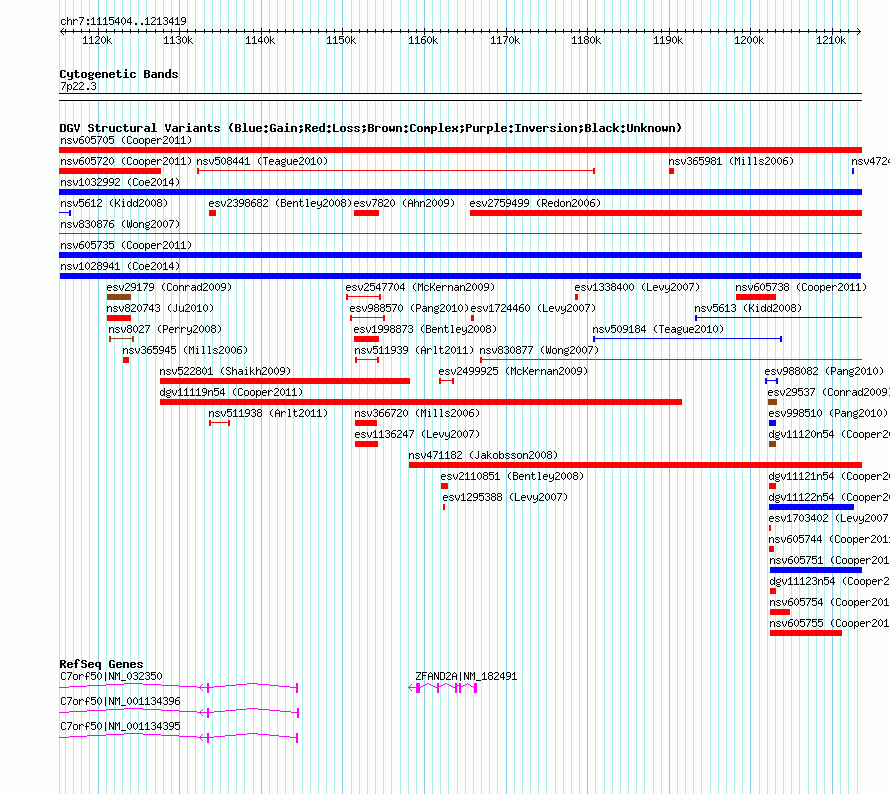Open the nsv605744 (Cooper2011) label
Image resolution: width=890 pixels, height=794 pixels.
(x=829, y=539)
